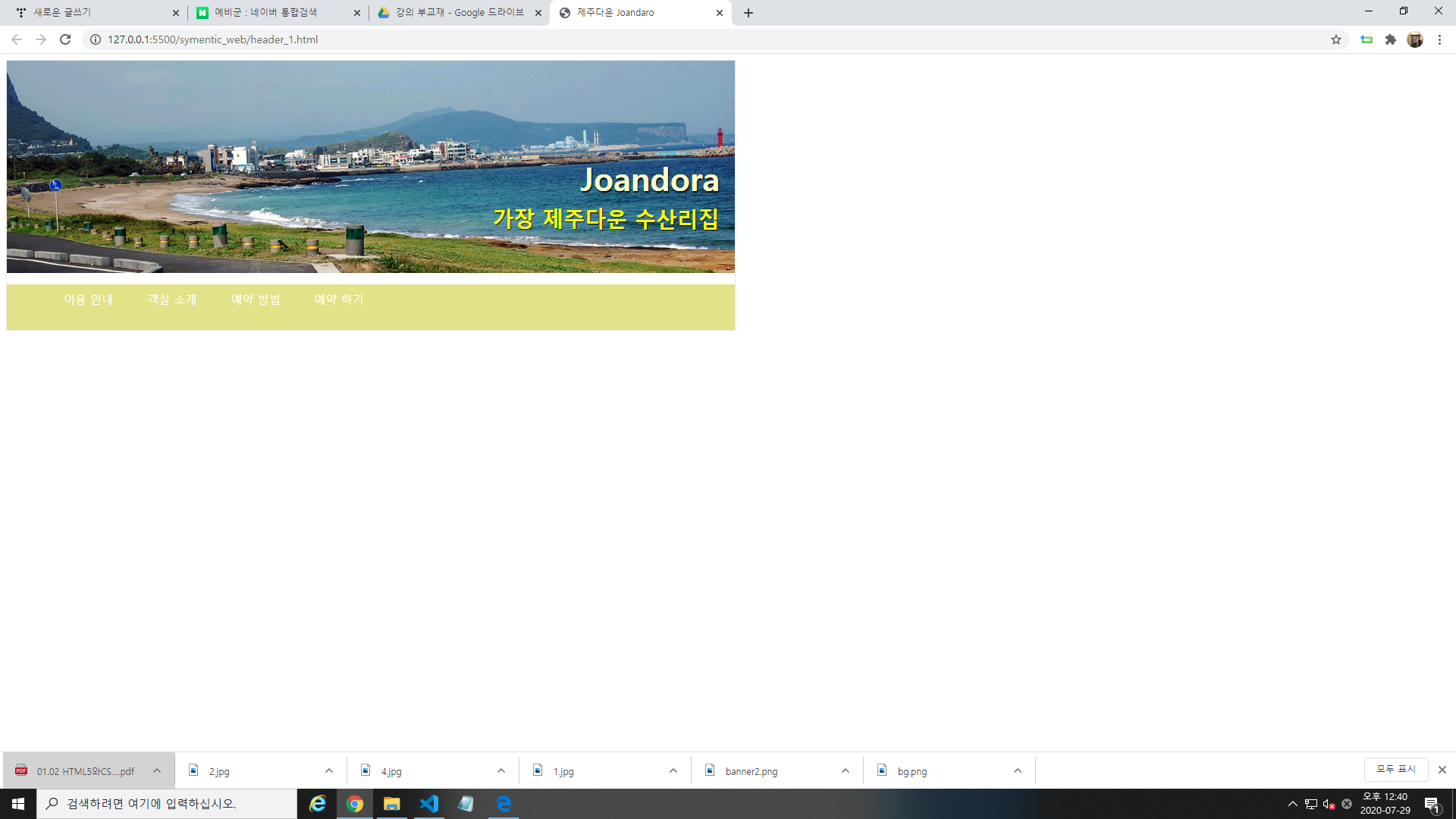
Task: Open File Explorer from the taskbar
Action: click(x=391, y=804)
